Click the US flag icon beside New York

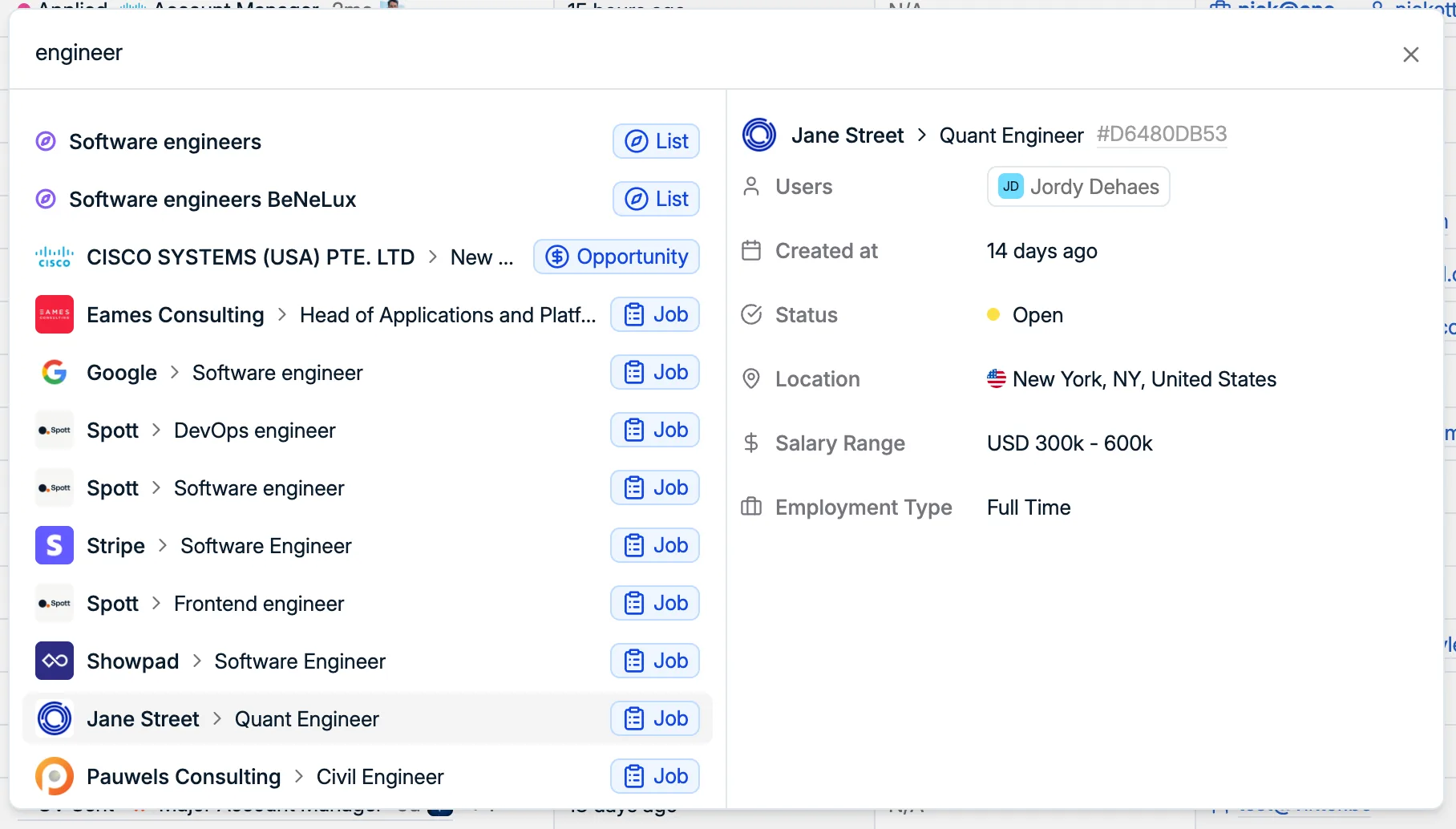pos(997,378)
